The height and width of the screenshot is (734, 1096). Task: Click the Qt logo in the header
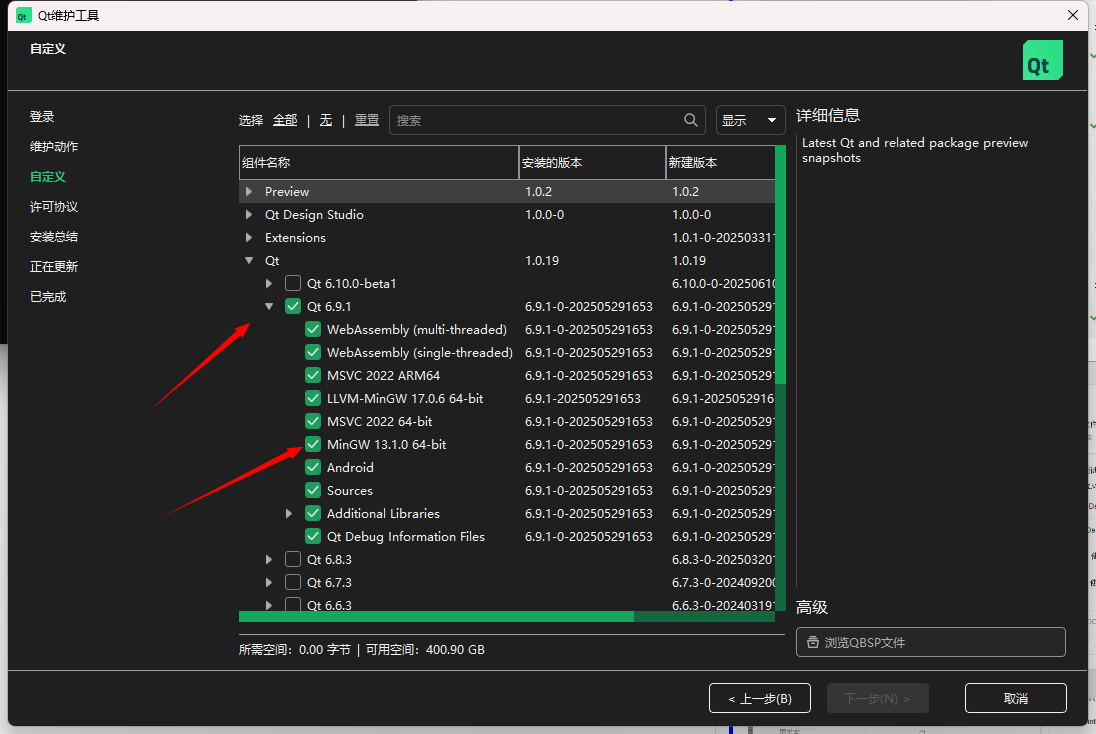(x=1042, y=60)
